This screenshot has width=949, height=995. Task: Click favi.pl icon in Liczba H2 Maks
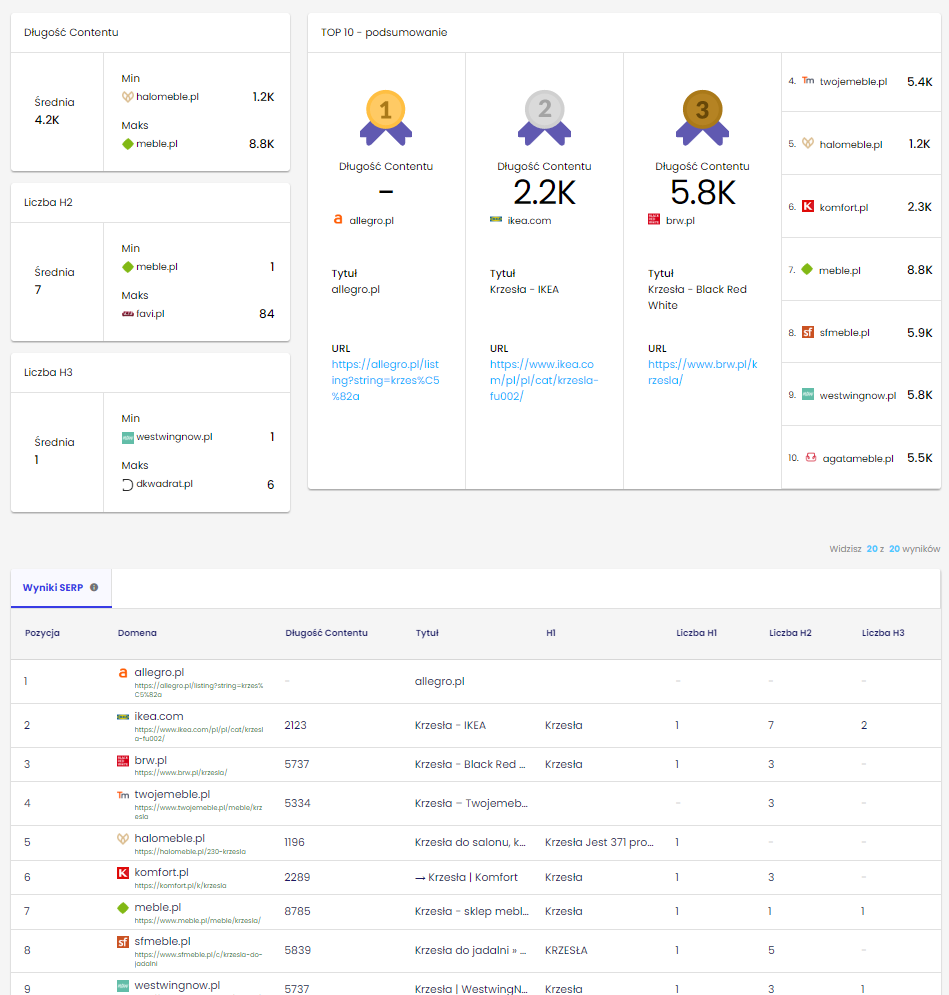click(x=128, y=314)
